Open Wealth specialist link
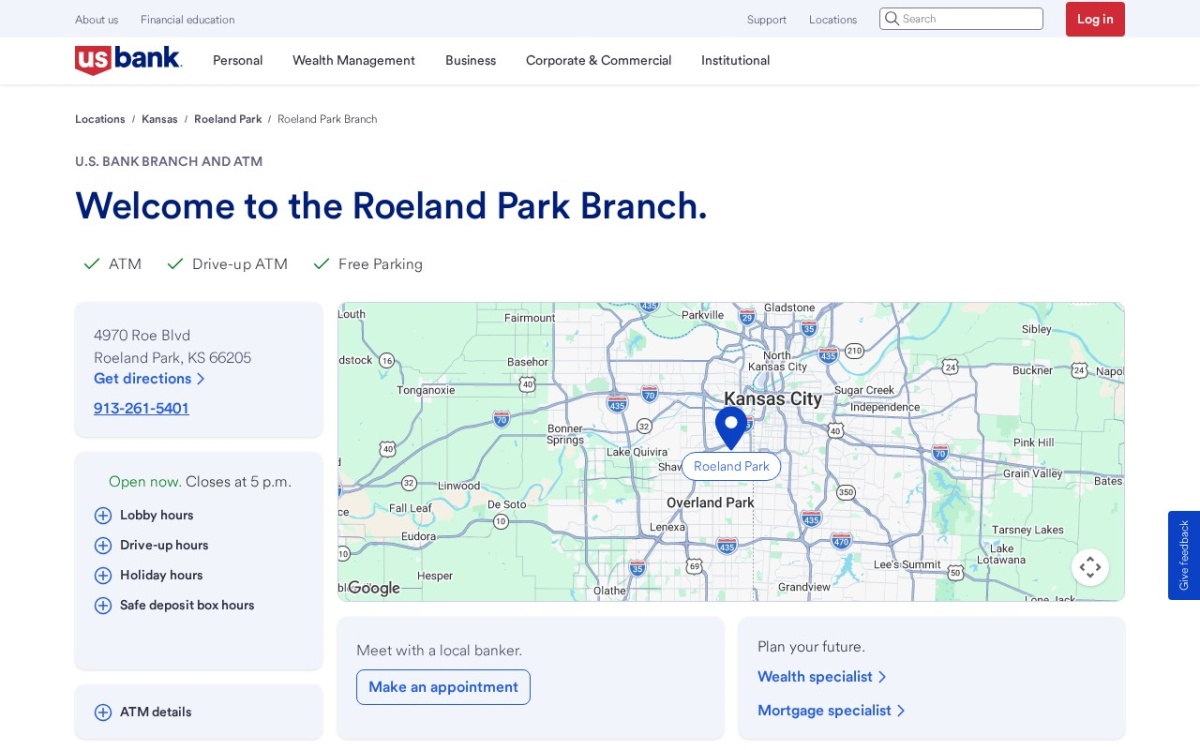The height and width of the screenshot is (750, 1200). pyautogui.click(x=822, y=677)
